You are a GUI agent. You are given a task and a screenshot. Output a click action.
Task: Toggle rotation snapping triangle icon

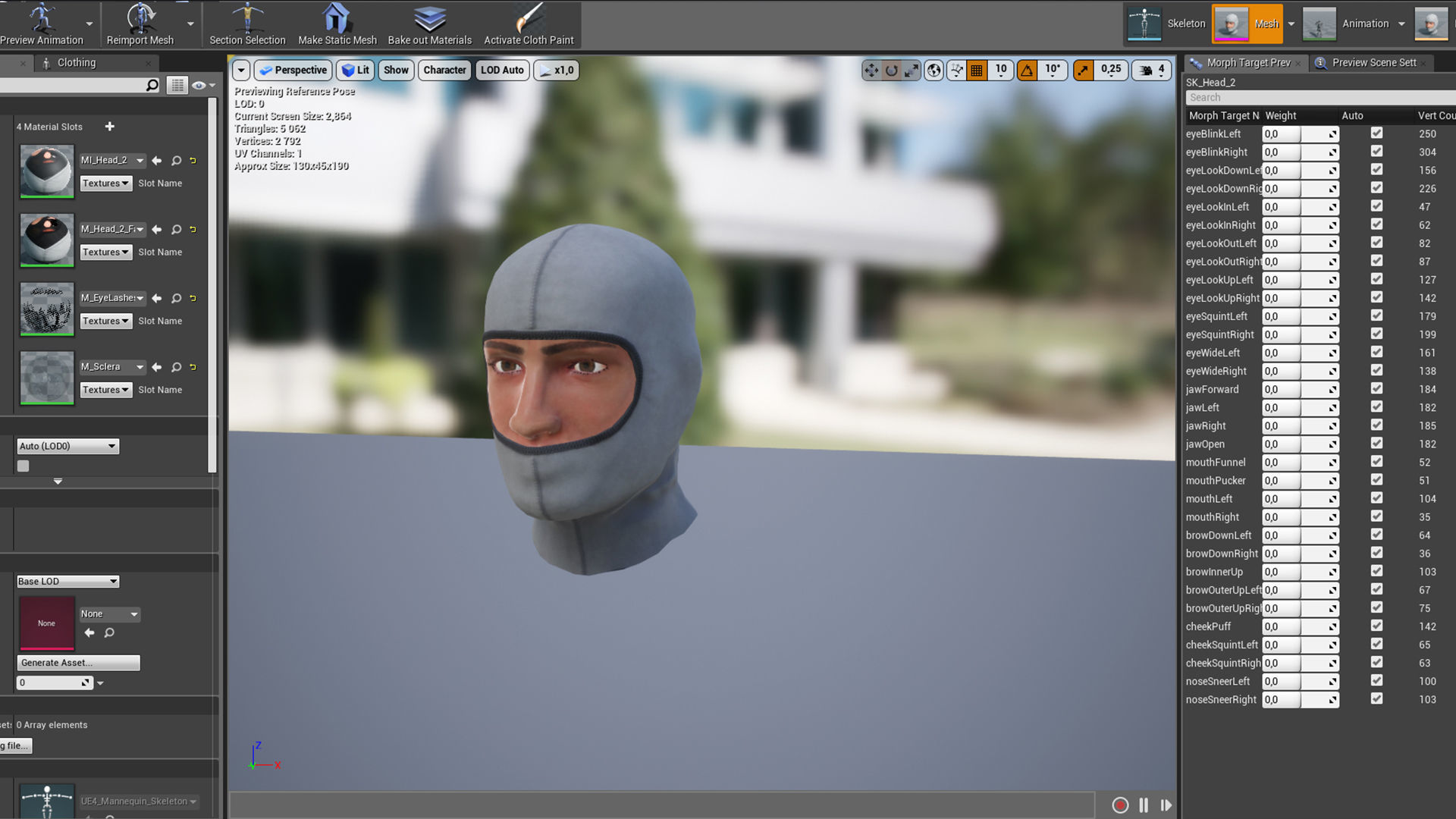(1027, 71)
